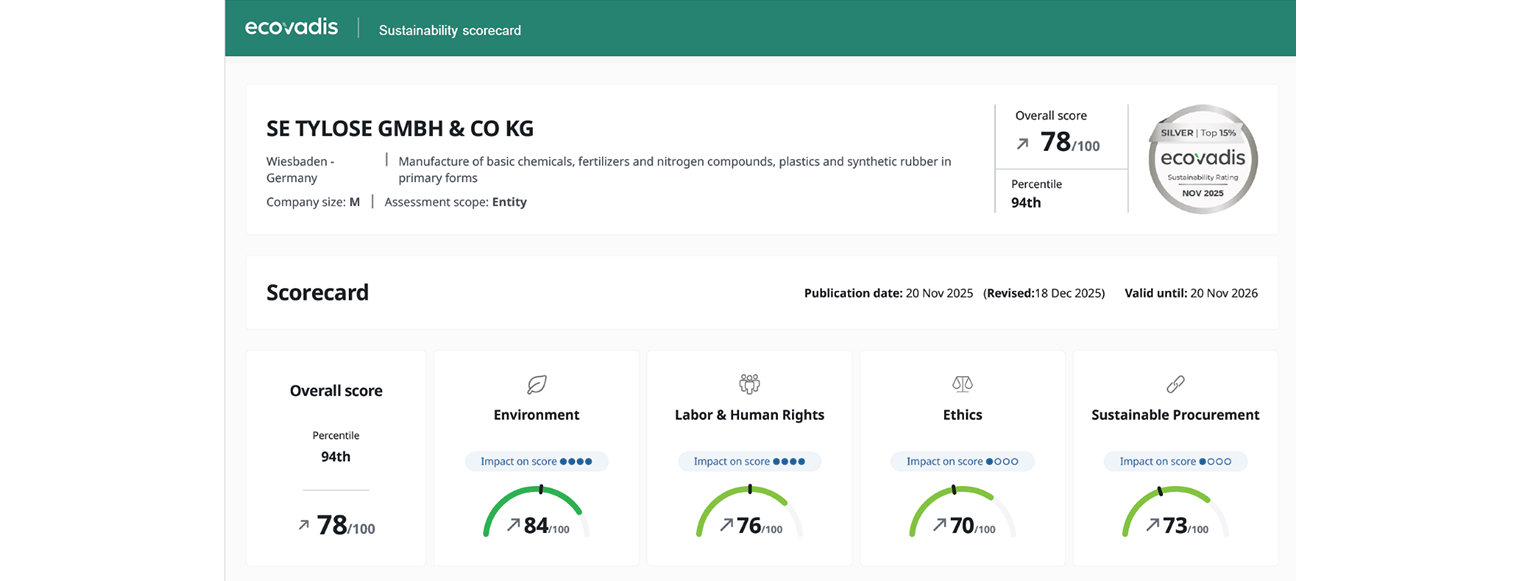This screenshot has width=1520, height=581.
Task: Click the Revised 18 Dec 2025 date
Action: [x=1046, y=293]
